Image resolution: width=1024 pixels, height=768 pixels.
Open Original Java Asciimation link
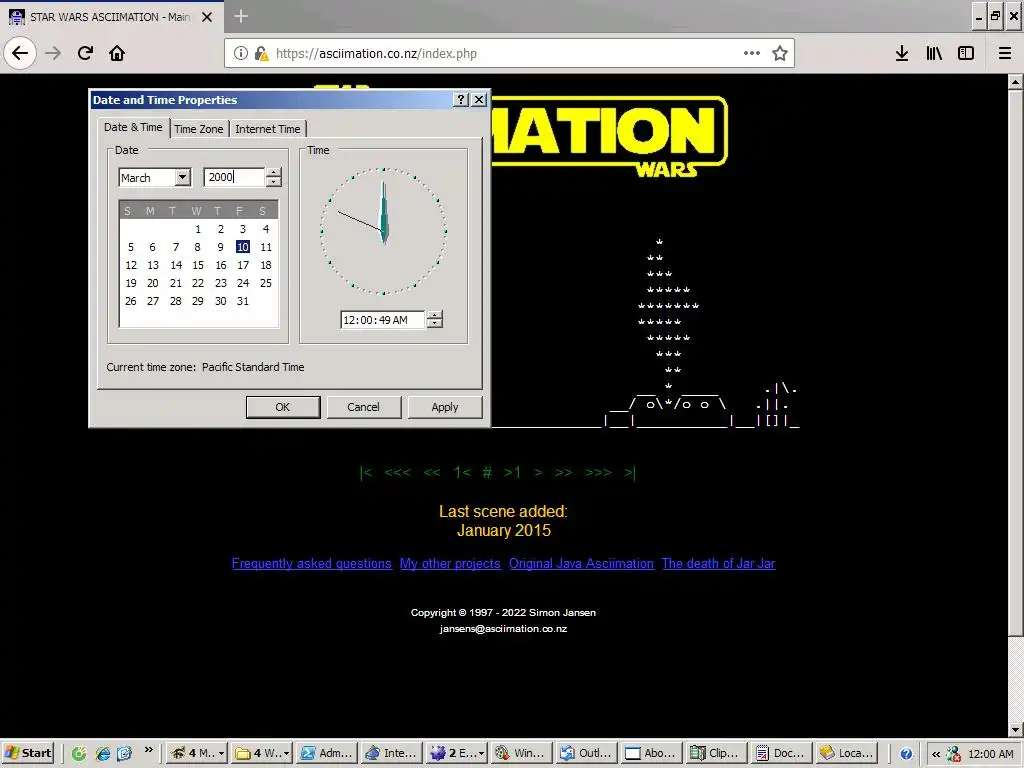[581, 564]
